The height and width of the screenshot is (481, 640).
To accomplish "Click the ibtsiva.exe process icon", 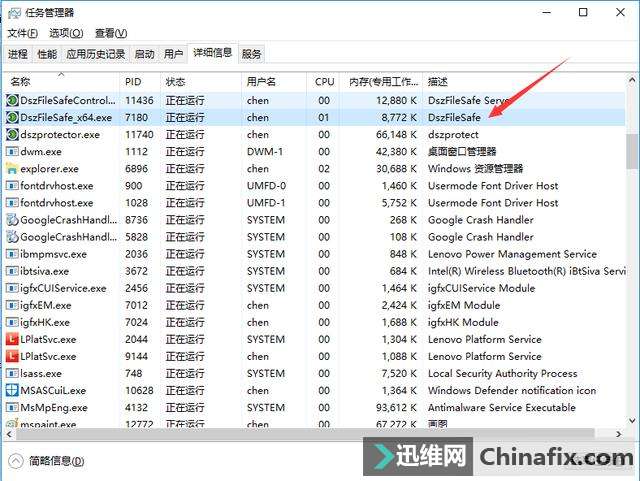I will [x=12, y=271].
